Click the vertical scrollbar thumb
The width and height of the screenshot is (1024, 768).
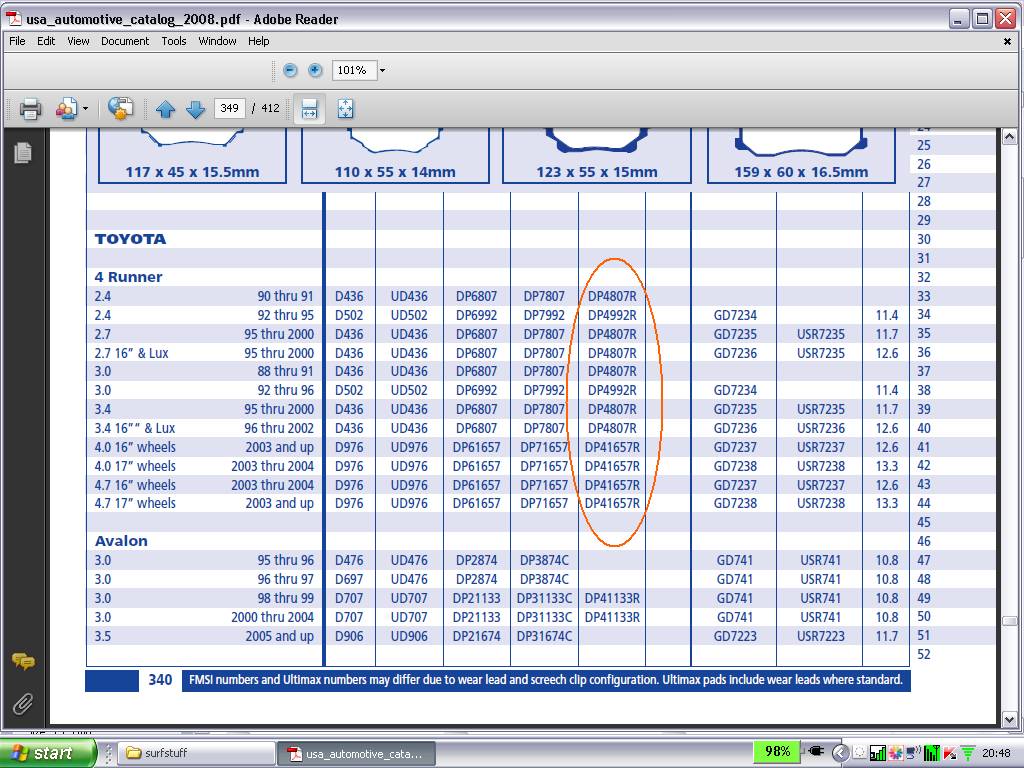pos(1009,620)
